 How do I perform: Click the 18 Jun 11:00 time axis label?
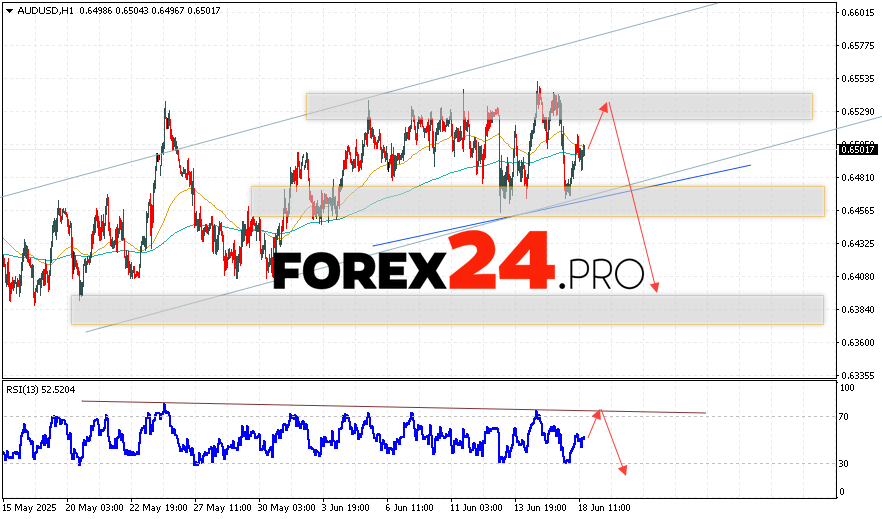click(602, 507)
